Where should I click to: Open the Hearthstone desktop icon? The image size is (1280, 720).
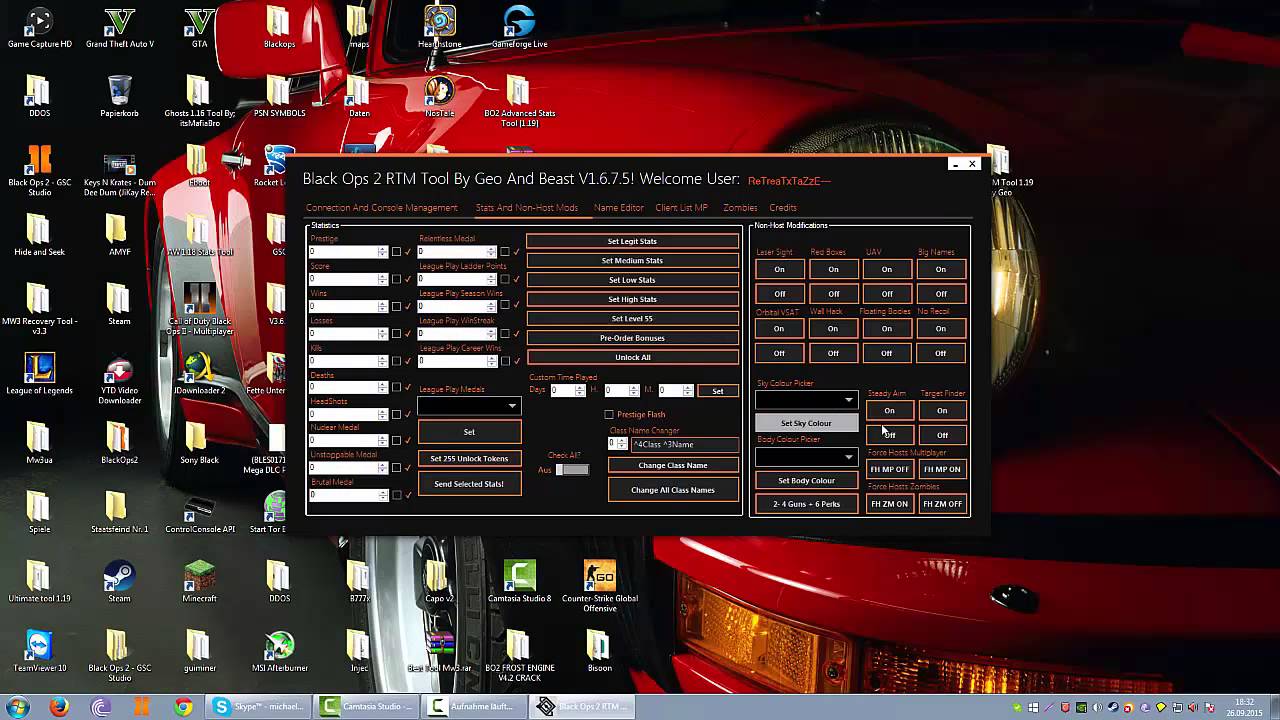[439, 27]
